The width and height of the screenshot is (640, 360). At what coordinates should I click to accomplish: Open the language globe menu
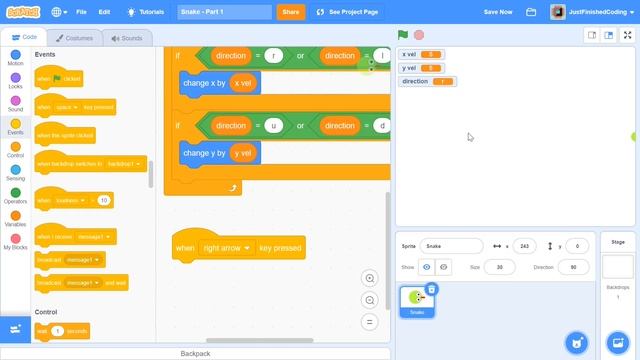click(59, 12)
